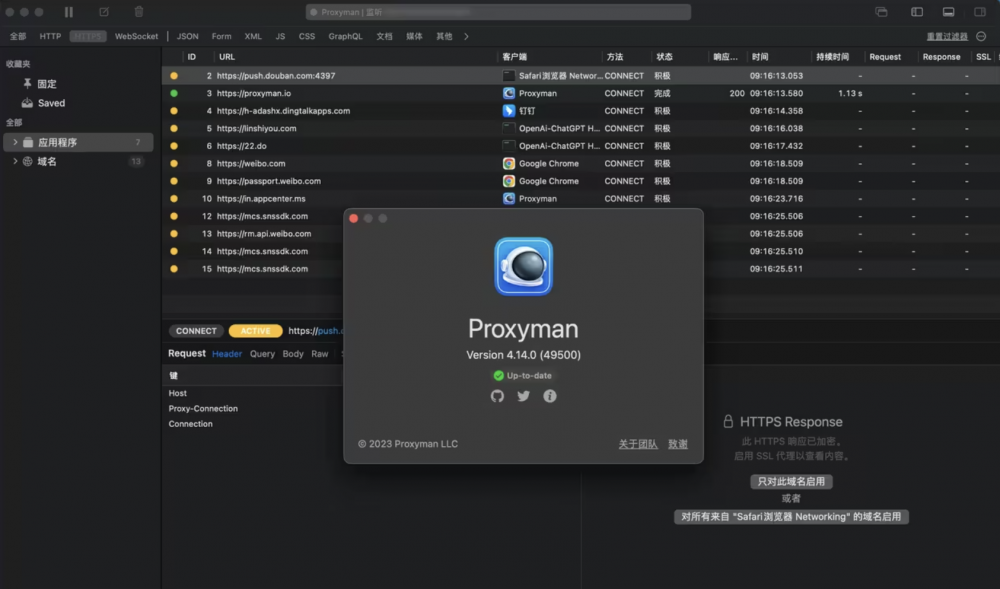Click the Proxyman icon for in.appcenter.ms row

click(509, 199)
